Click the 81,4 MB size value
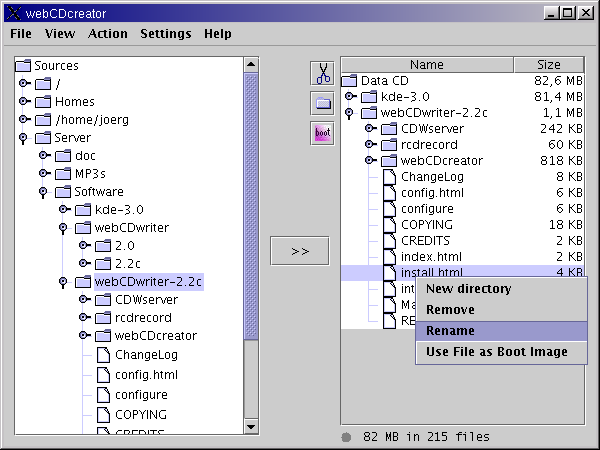 [558, 97]
